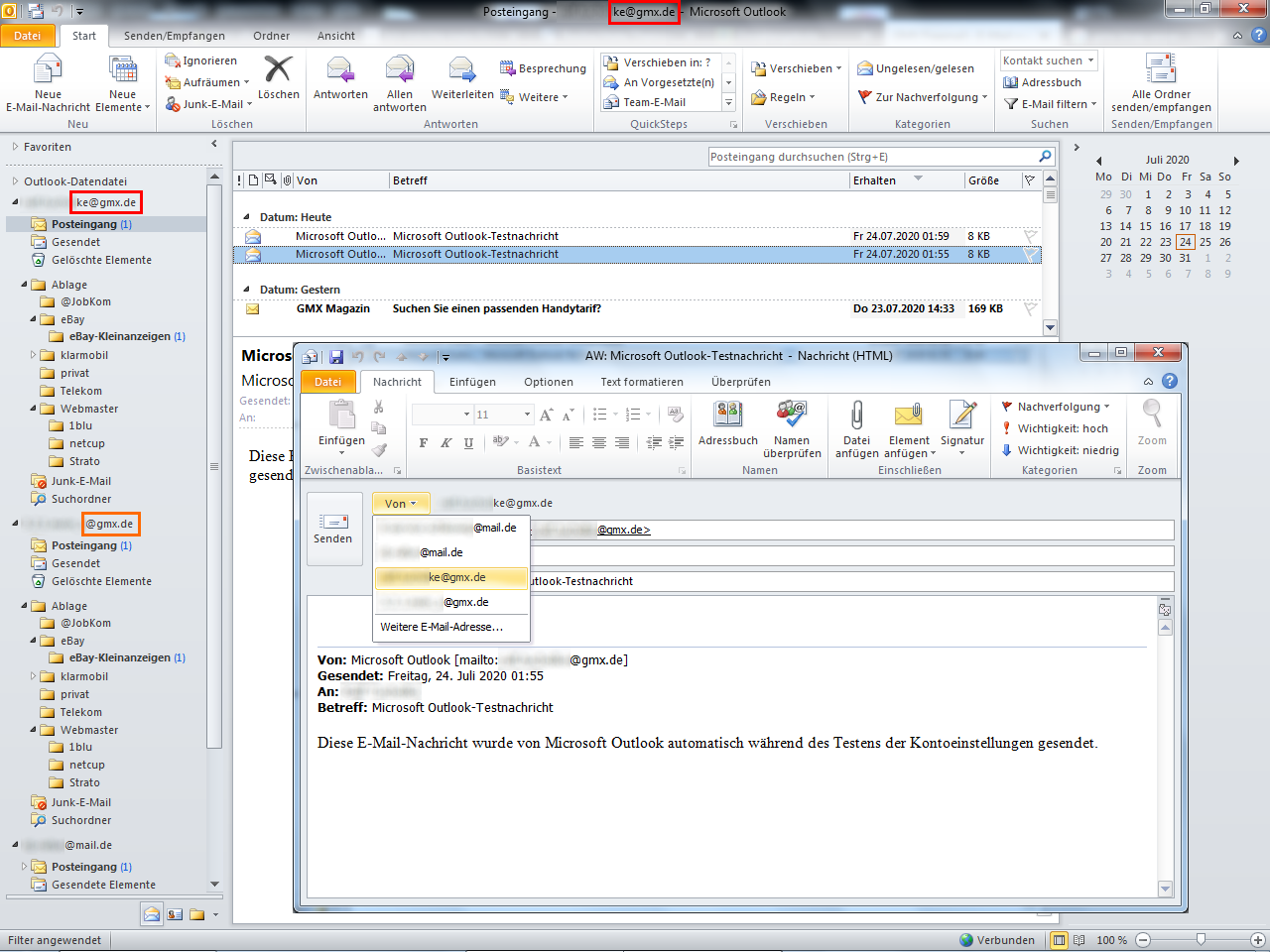1270x952 pixels.
Task: Toggle bold (F) formatting in Basistext
Action: 424,440
